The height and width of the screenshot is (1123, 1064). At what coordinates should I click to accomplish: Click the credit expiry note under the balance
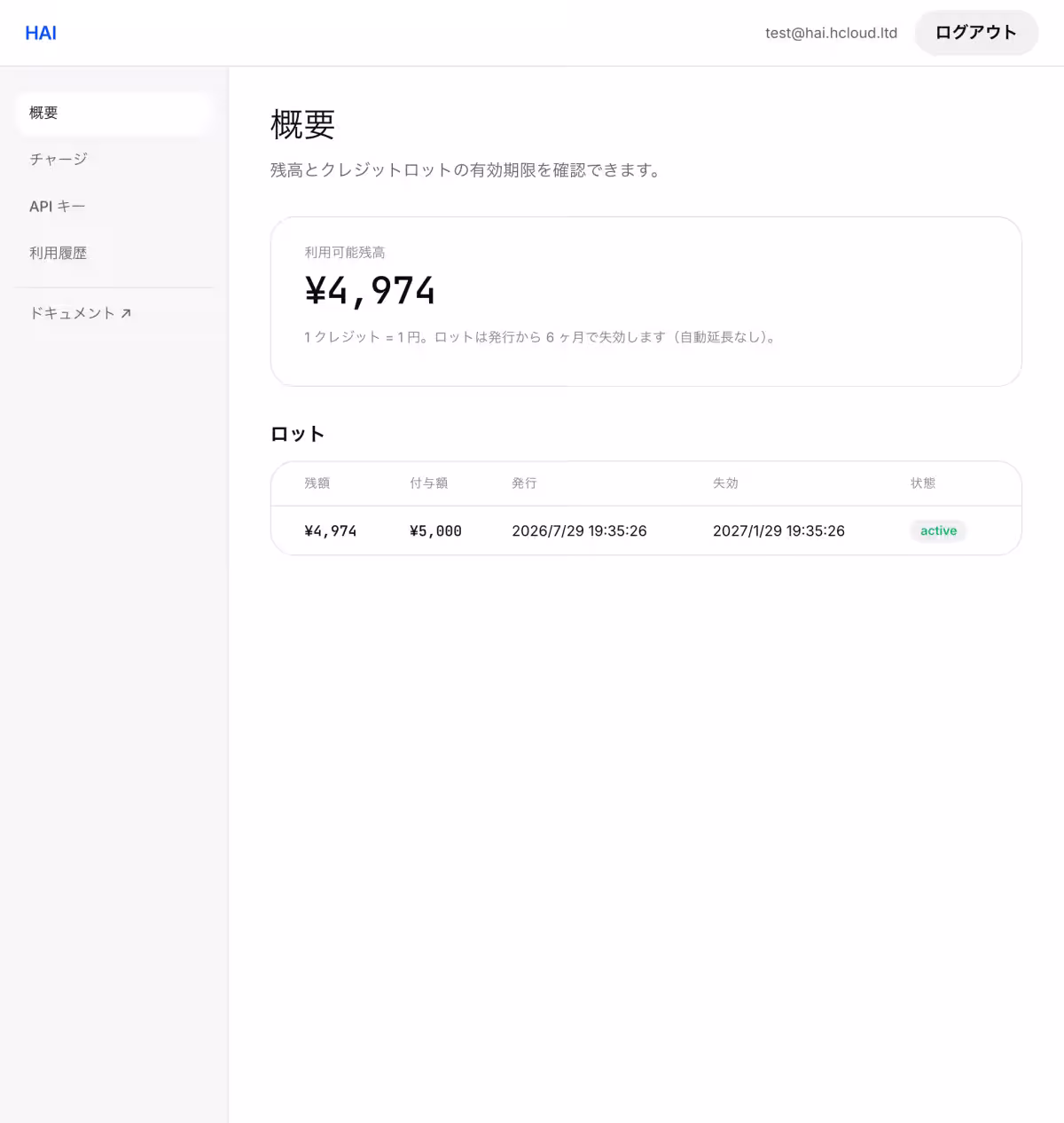(540, 337)
